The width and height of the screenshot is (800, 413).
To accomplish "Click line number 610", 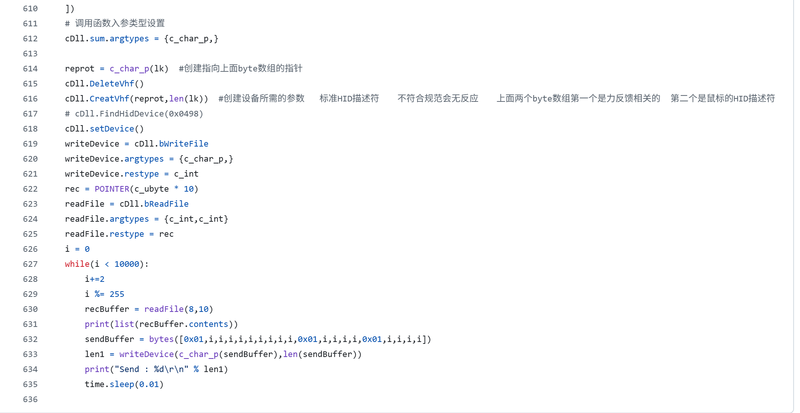I will pos(30,9).
